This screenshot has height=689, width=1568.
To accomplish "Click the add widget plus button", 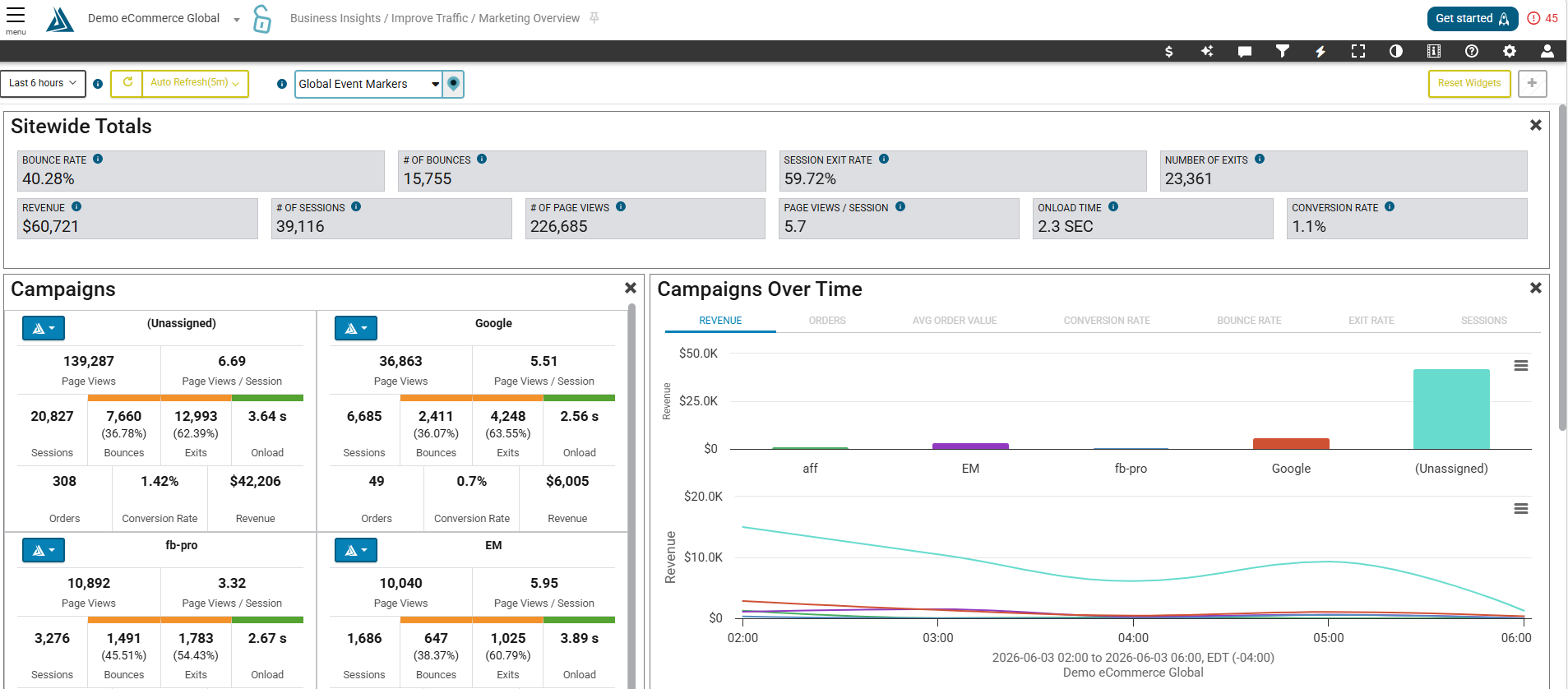I will point(1533,83).
